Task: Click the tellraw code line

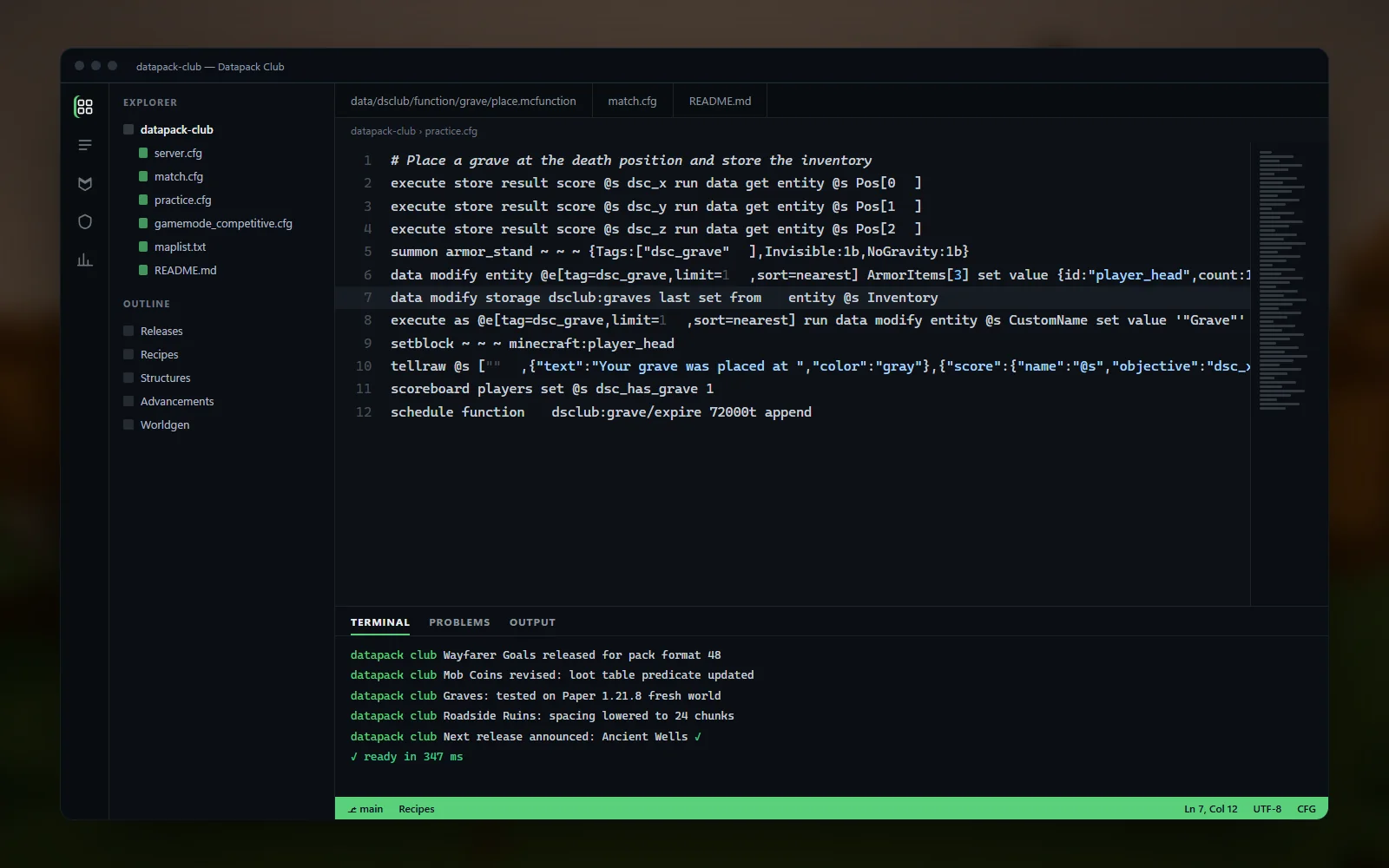Action: click(820, 366)
